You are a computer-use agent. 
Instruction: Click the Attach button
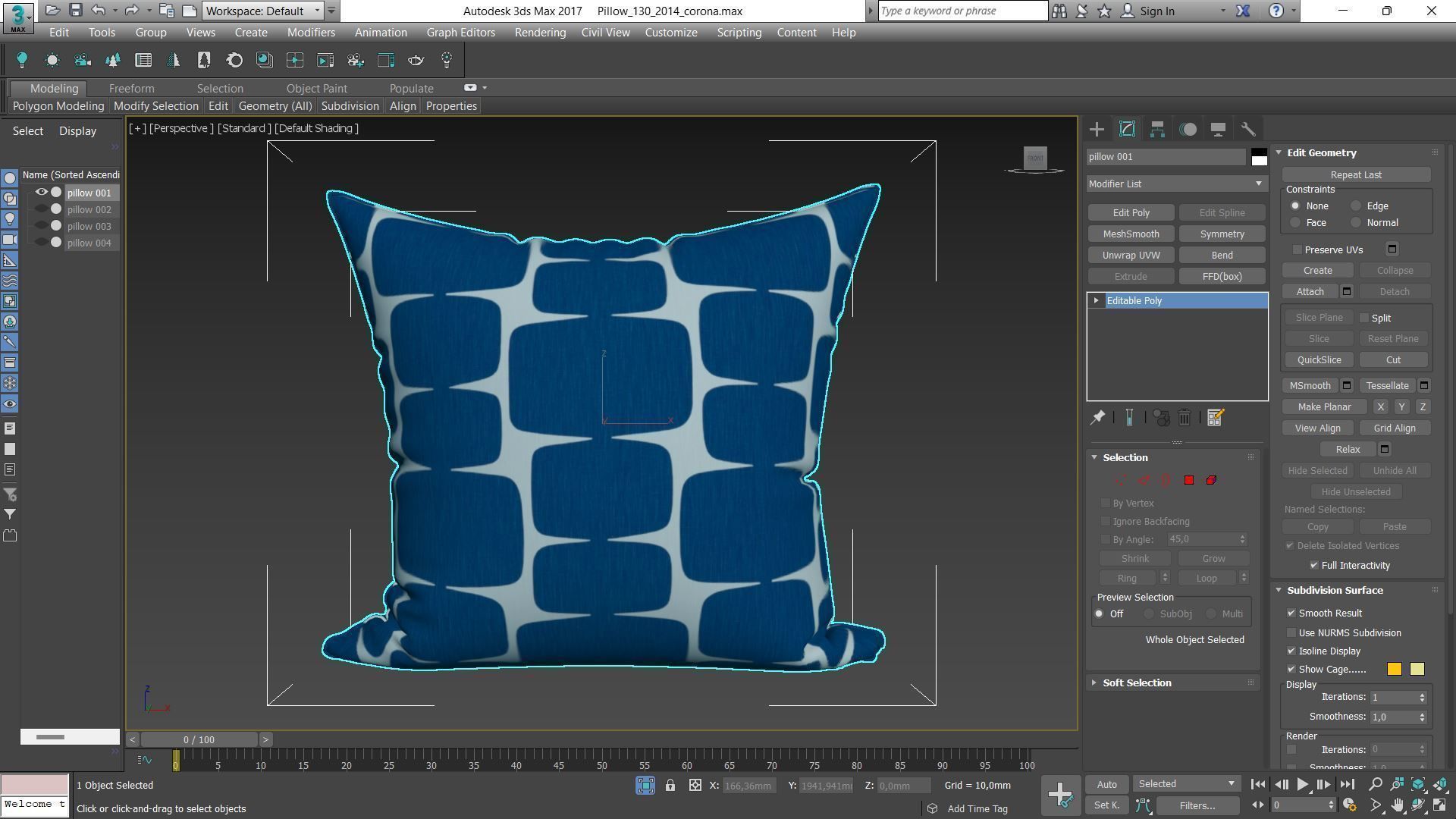coord(1310,292)
